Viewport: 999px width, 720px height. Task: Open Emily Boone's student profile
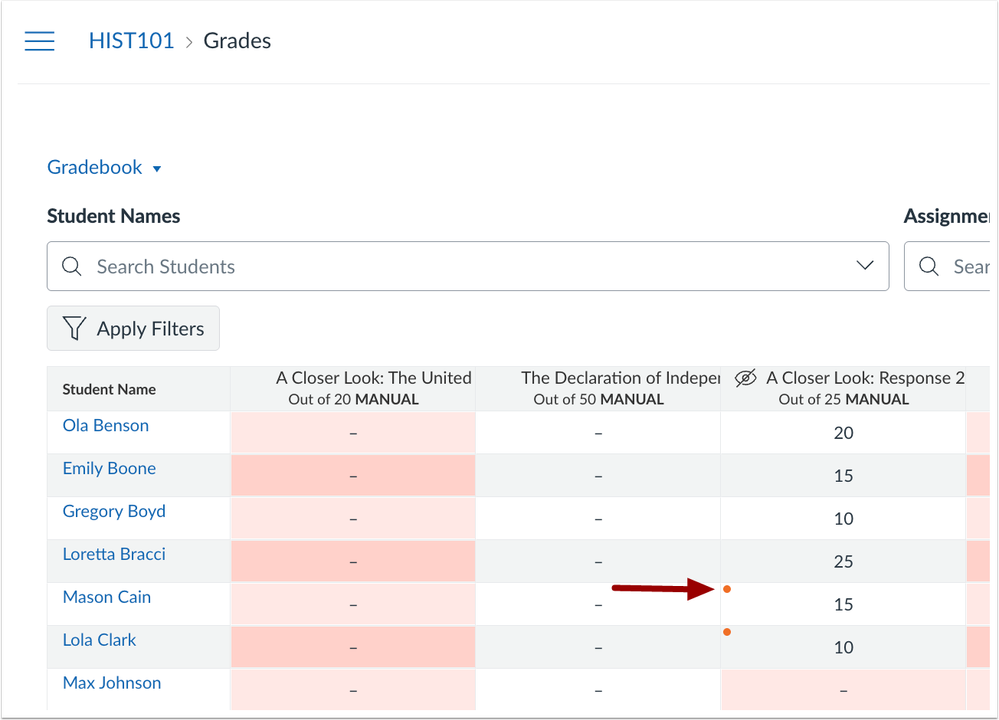click(109, 469)
